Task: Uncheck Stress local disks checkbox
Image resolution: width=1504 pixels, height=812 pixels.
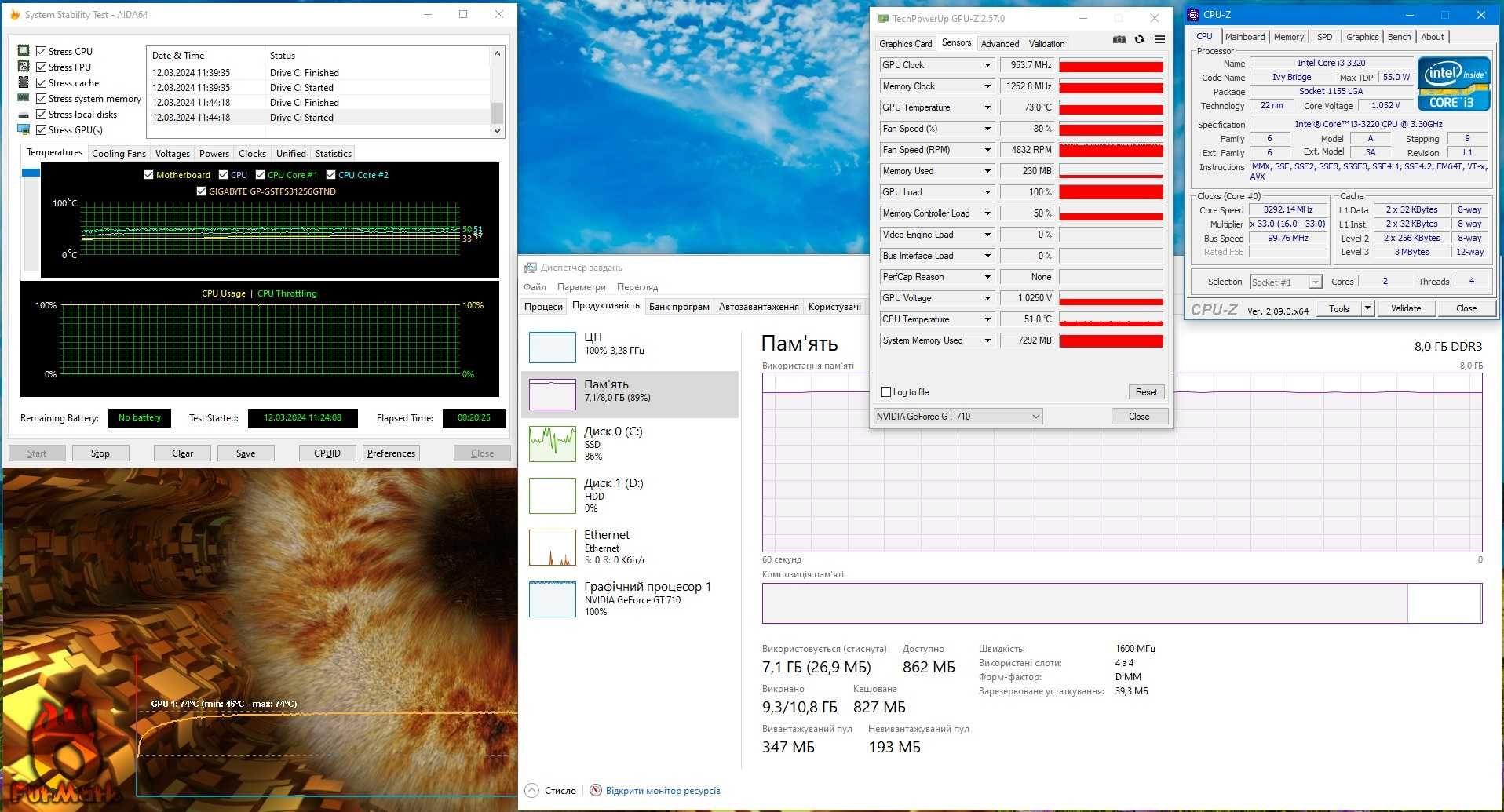Action: [41, 114]
